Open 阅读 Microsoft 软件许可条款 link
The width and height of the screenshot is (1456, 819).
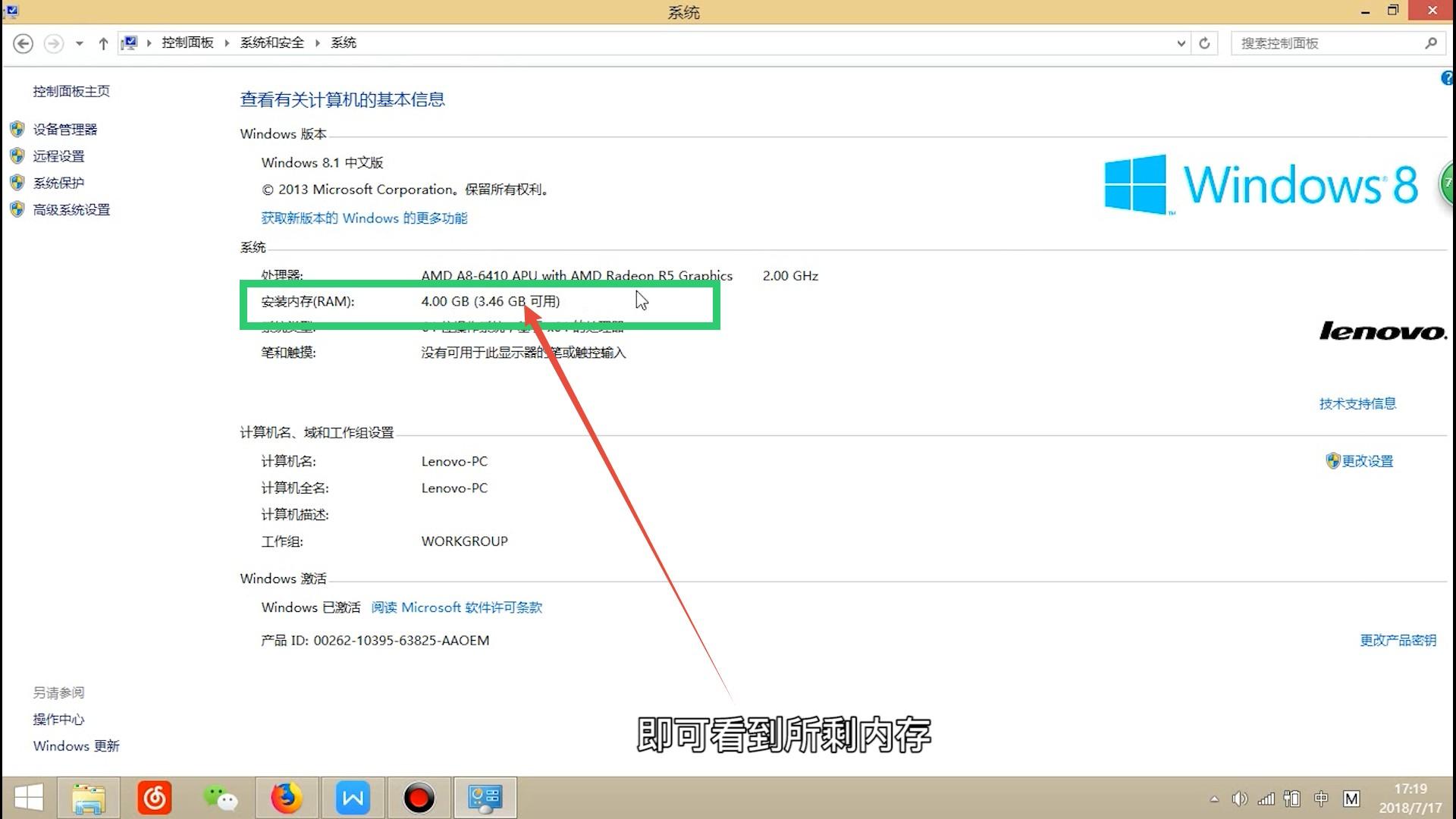457,607
